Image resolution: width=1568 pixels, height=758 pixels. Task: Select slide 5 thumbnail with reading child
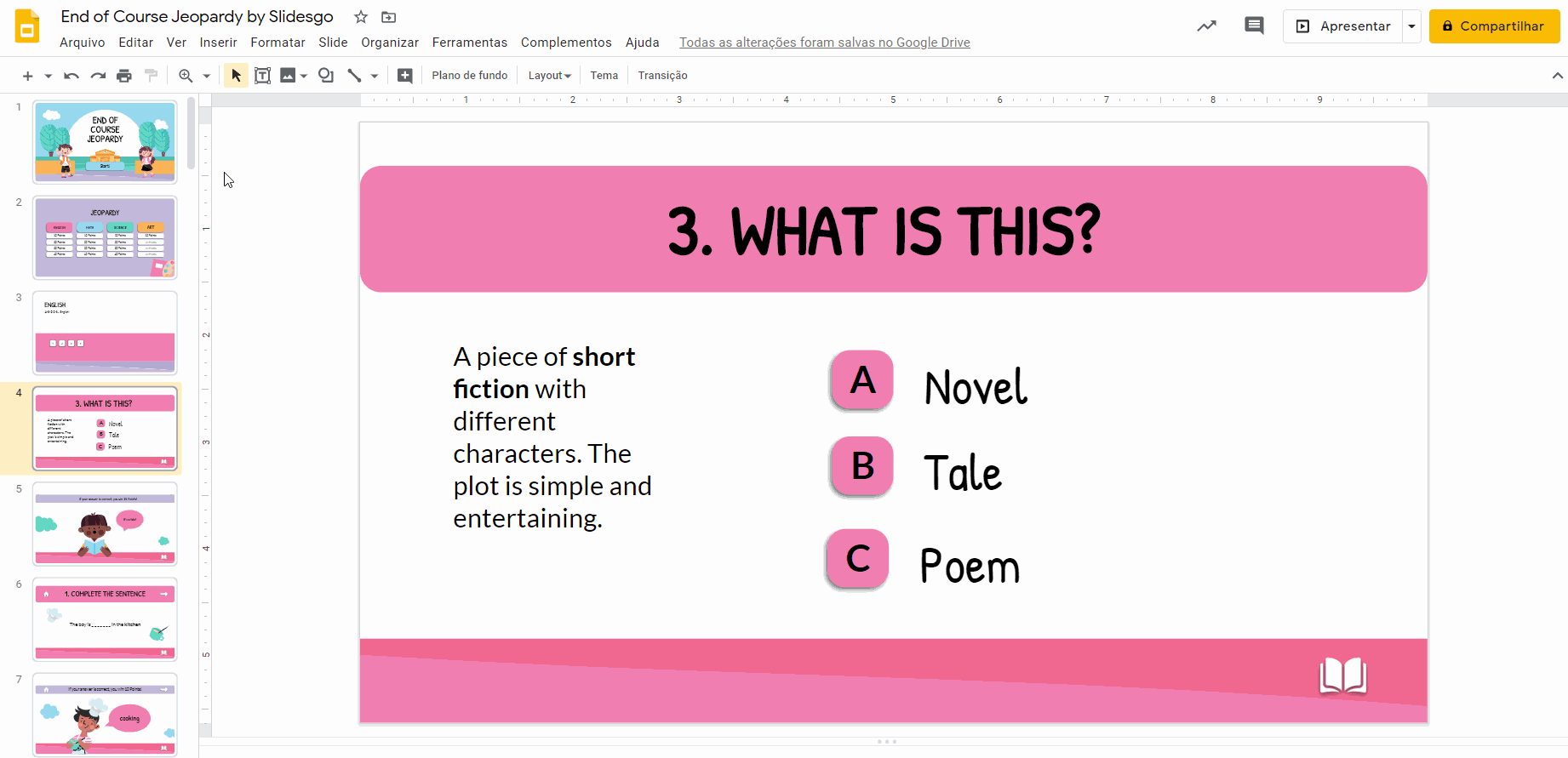pyautogui.click(x=105, y=524)
